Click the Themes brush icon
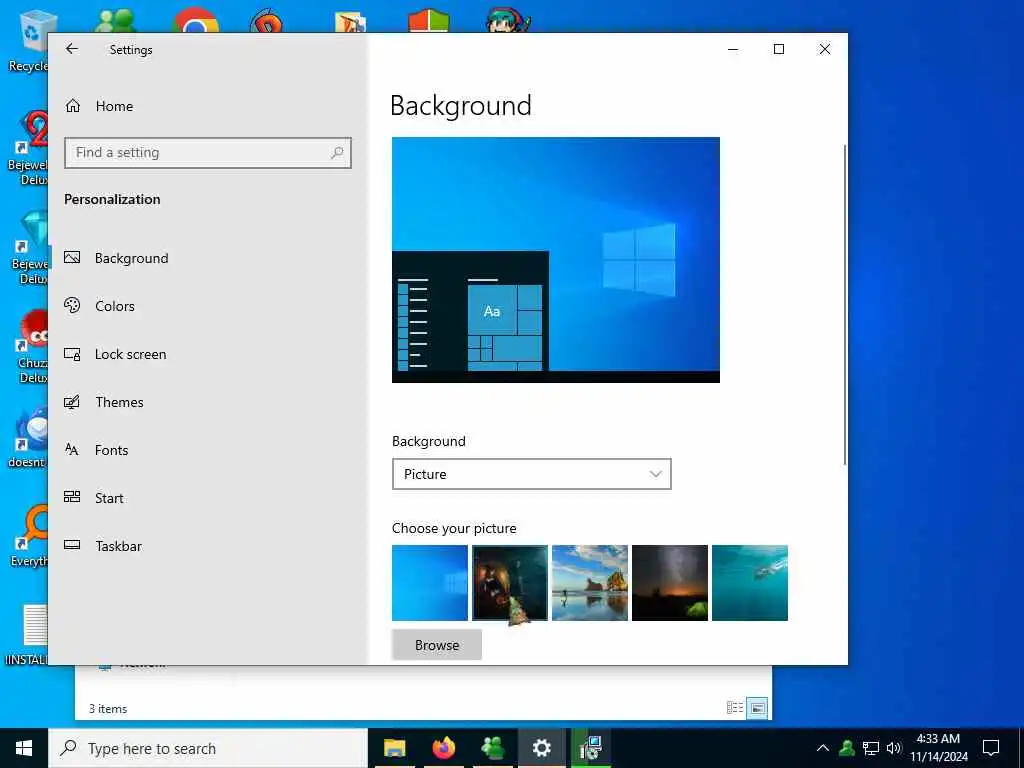Viewport: 1024px width, 768px height. (x=72, y=402)
